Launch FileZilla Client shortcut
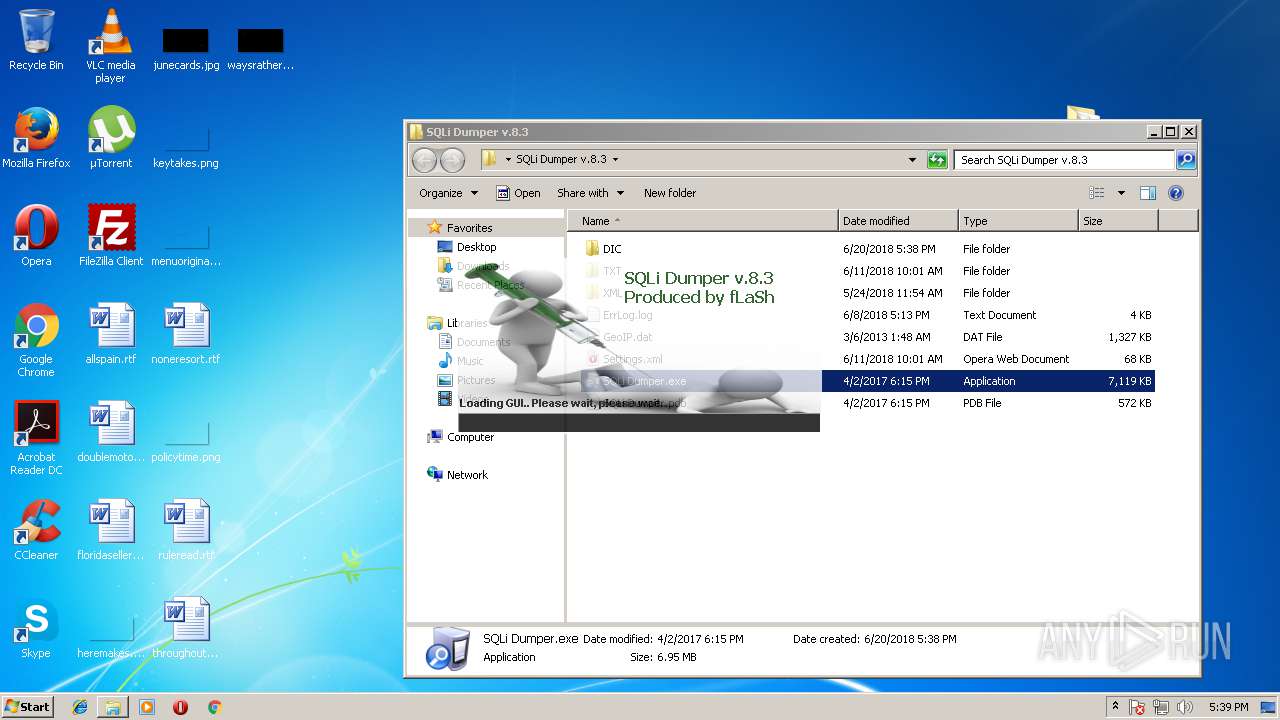1280x720 pixels. [x=110, y=236]
